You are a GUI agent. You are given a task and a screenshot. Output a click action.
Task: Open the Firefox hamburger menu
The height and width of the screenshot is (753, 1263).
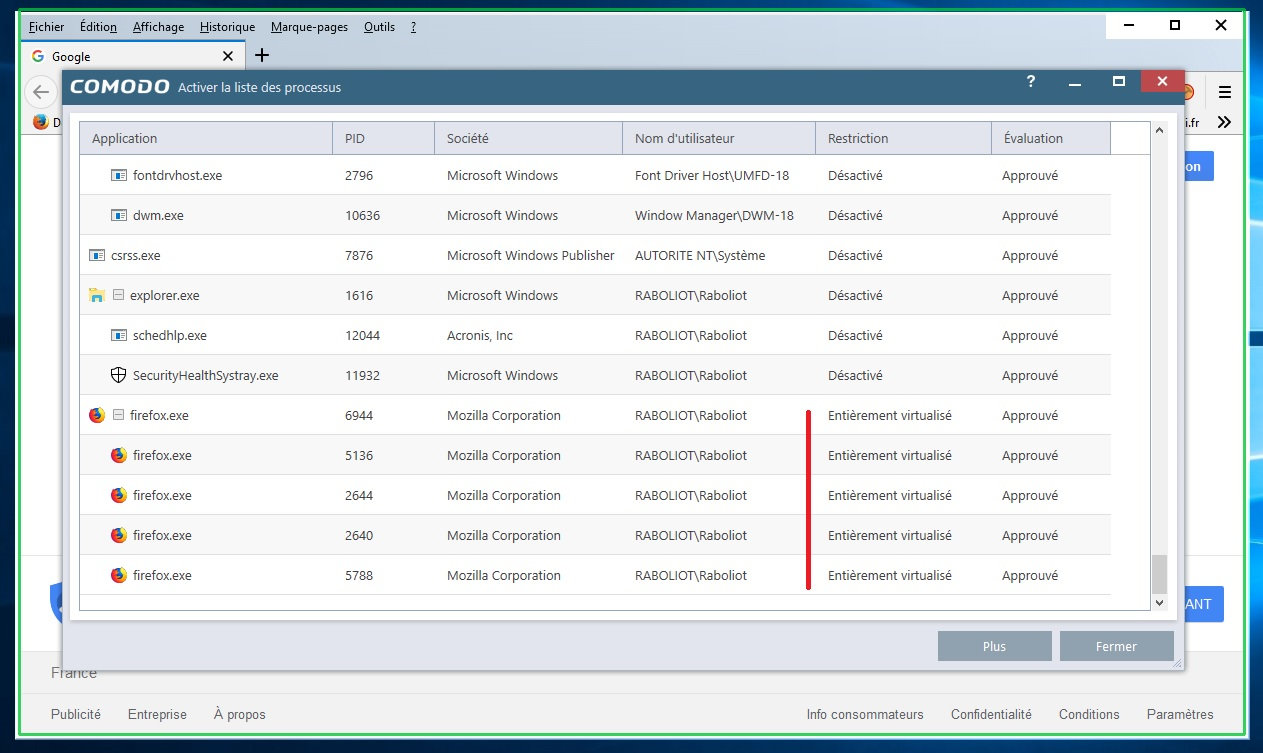[x=1225, y=93]
